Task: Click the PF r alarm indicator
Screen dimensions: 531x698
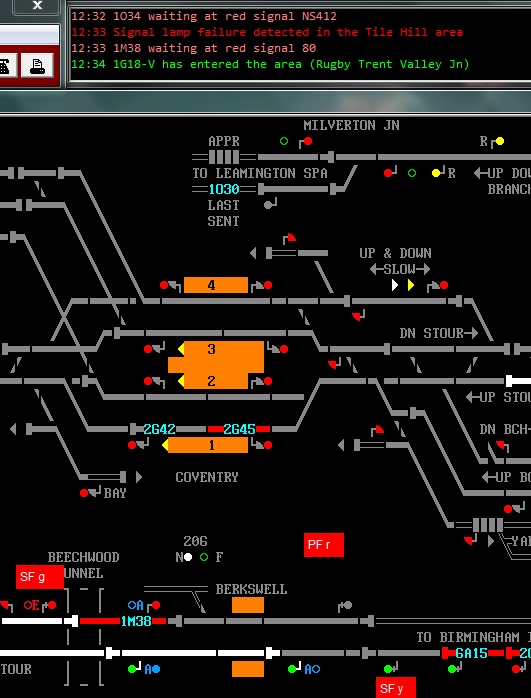Action: [324, 545]
